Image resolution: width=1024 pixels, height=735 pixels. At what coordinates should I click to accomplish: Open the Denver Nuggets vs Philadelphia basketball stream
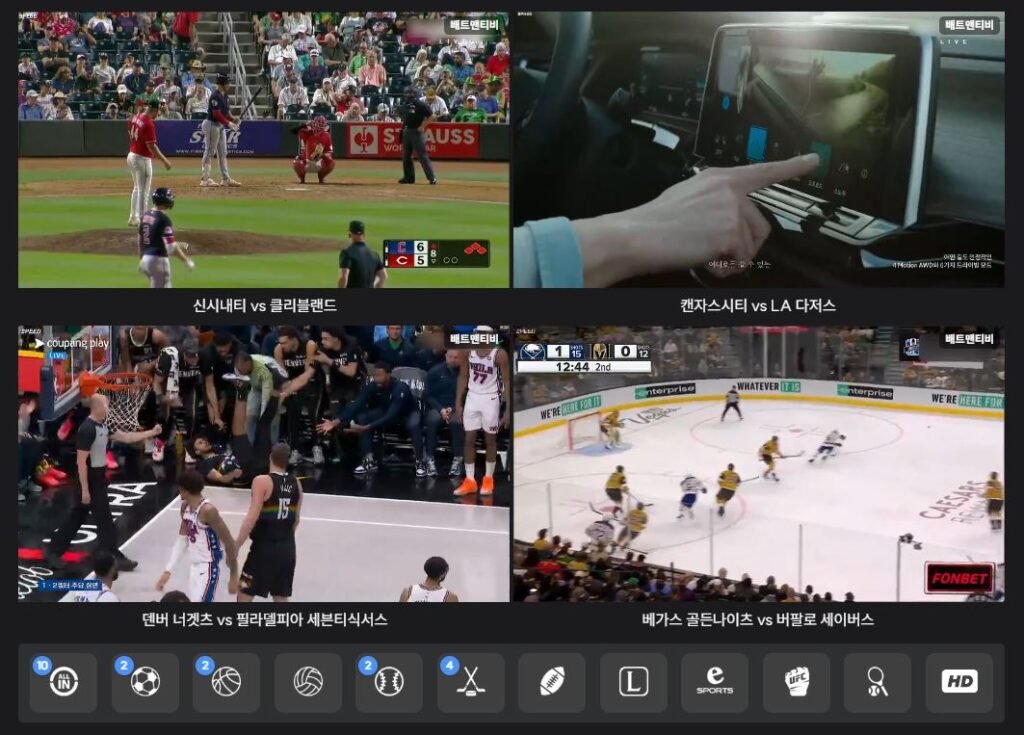[263, 463]
